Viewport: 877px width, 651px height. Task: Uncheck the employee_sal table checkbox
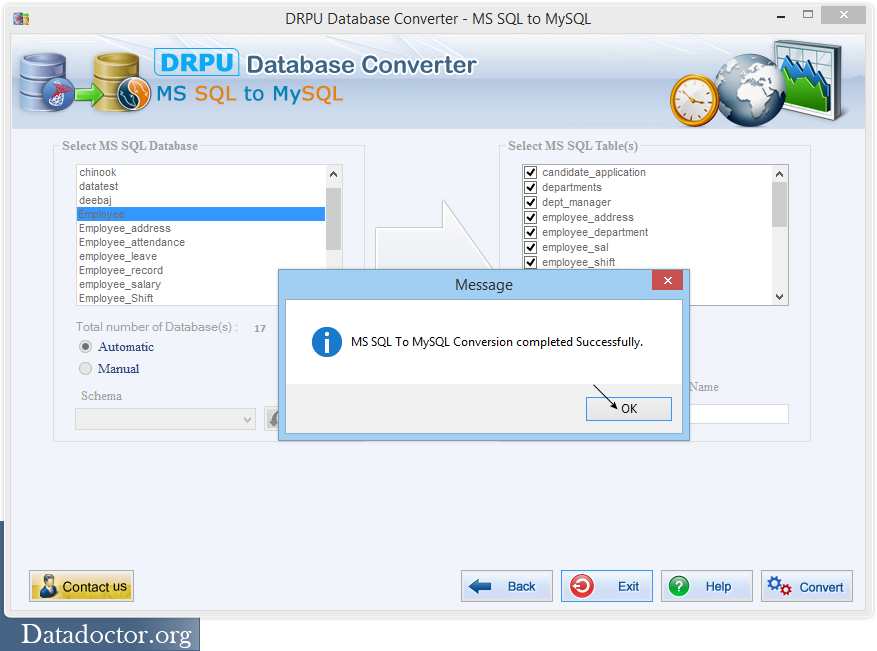click(531, 247)
